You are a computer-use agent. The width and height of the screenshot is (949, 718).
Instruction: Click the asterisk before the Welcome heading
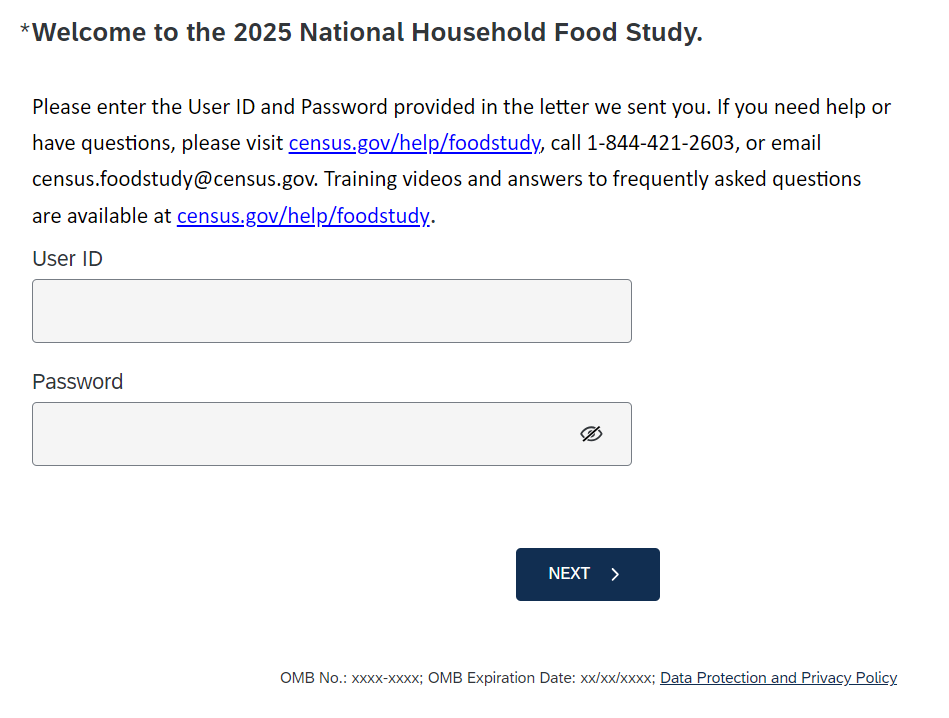(25, 31)
